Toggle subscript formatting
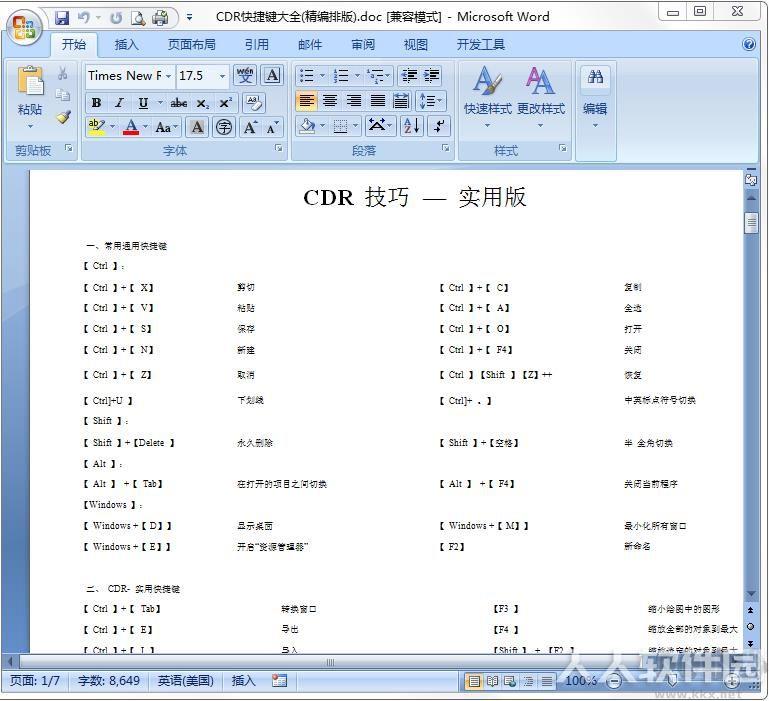Viewport: 769px width, 701px height. pos(202,103)
